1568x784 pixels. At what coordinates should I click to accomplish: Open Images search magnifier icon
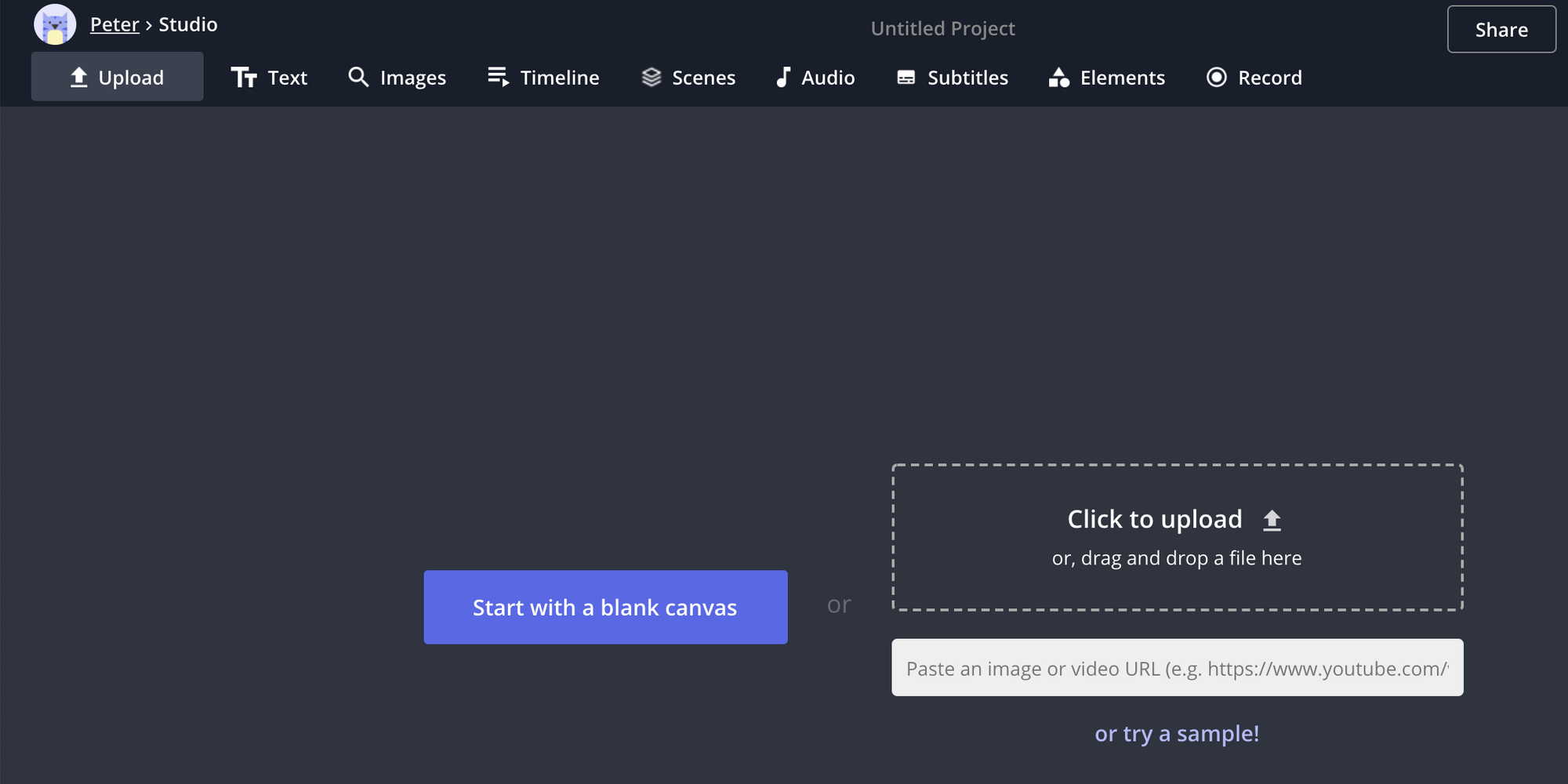pos(358,77)
